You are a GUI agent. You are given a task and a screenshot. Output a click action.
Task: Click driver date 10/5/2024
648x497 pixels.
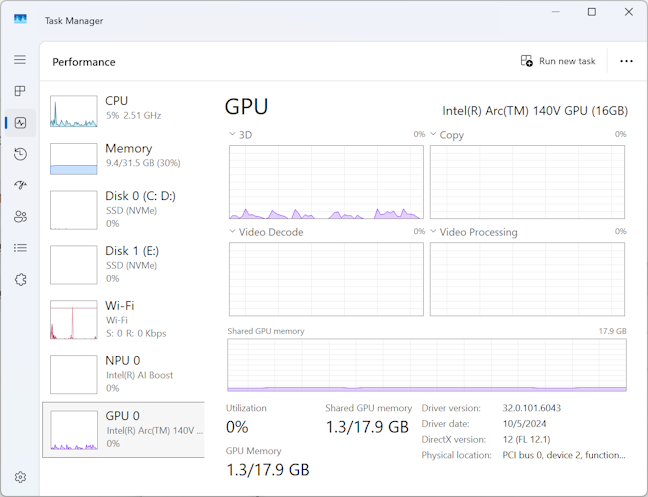coord(524,424)
